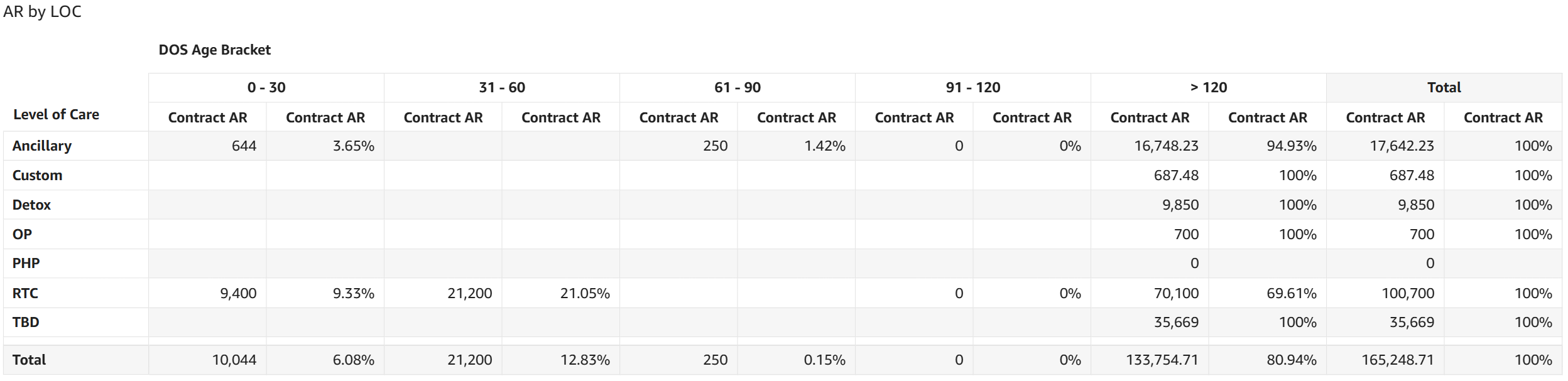Click the Detox row label

(x=31, y=205)
